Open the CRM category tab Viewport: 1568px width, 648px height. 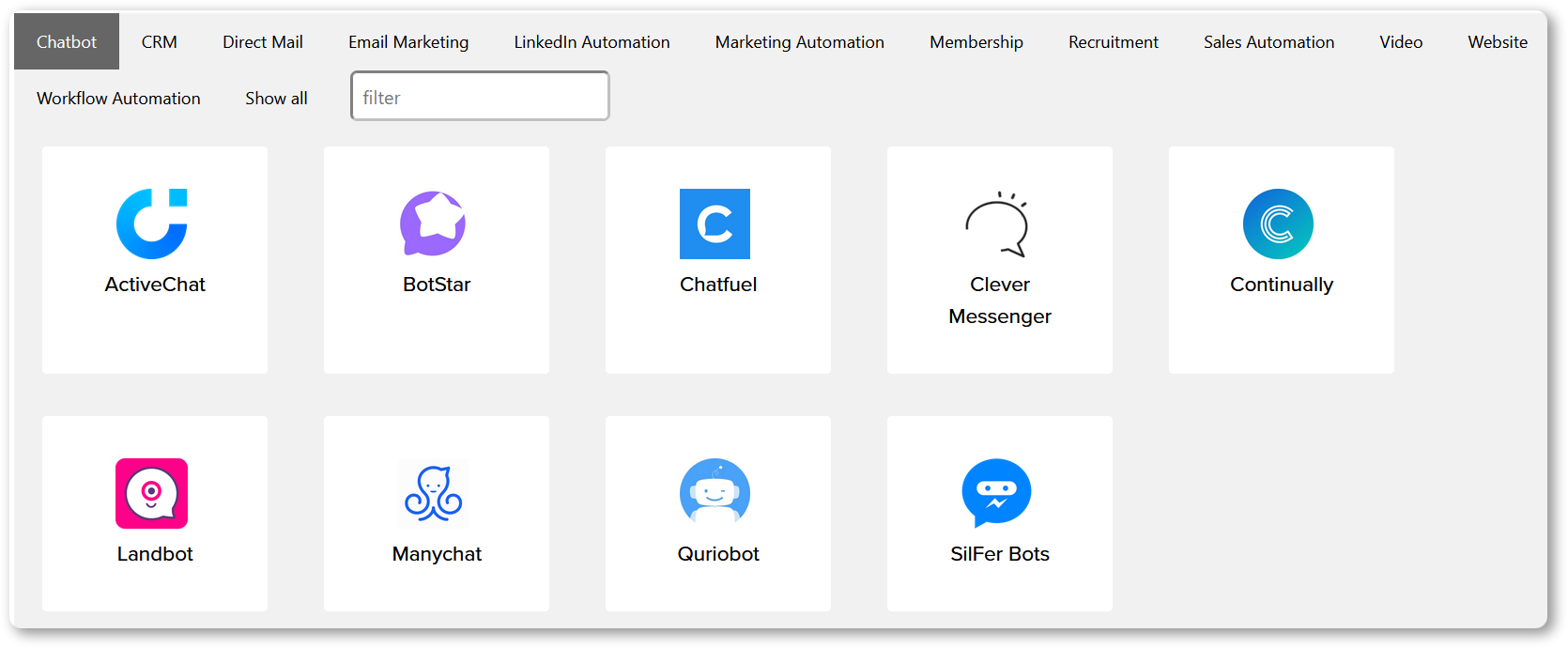tap(160, 41)
